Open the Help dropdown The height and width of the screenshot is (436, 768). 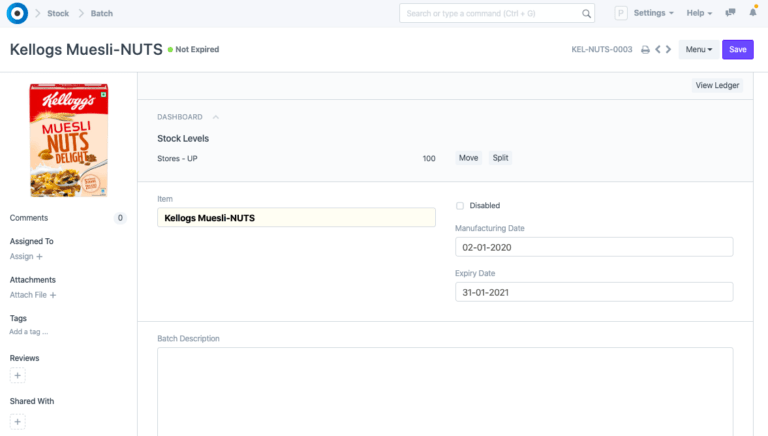pos(699,13)
